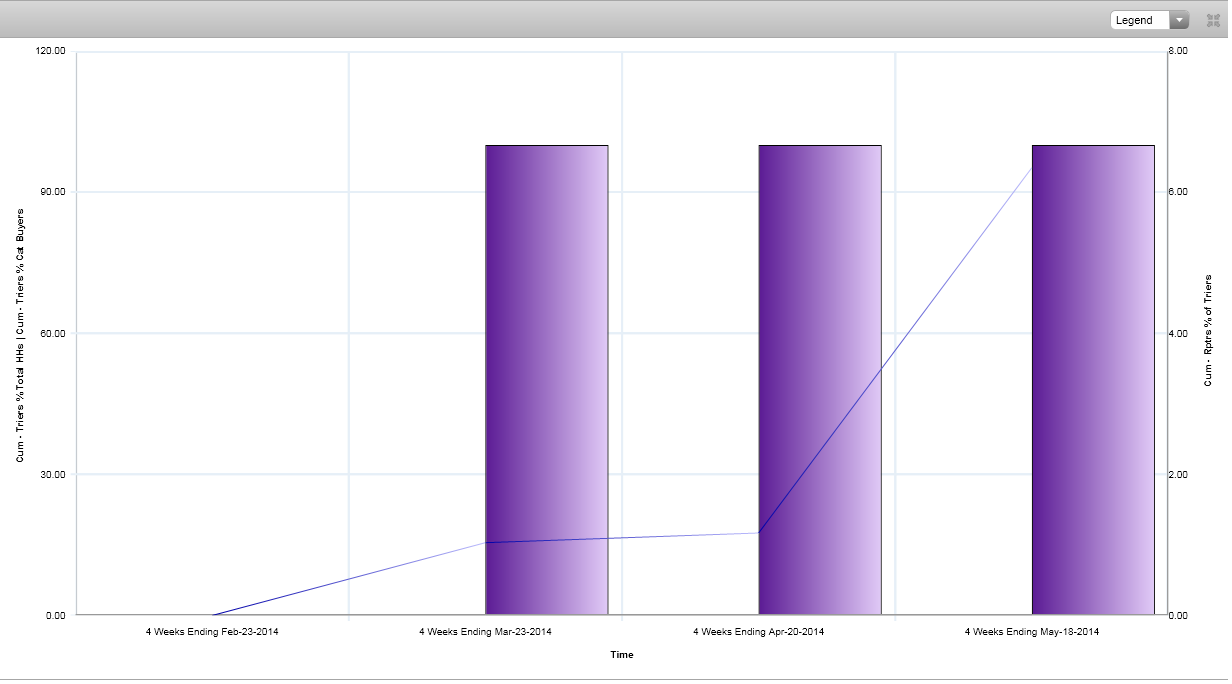The height and width of the screenshot is (684, 1232).
Task: Click the '4 Weeks Ending Feb-23-2014' axis label
Action: [x=212, y=632]
